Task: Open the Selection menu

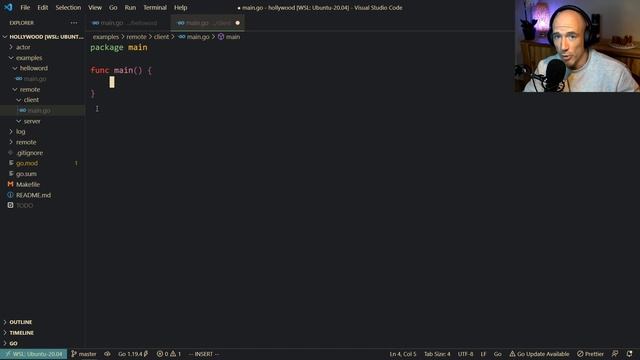Action: tap(68, 7)
